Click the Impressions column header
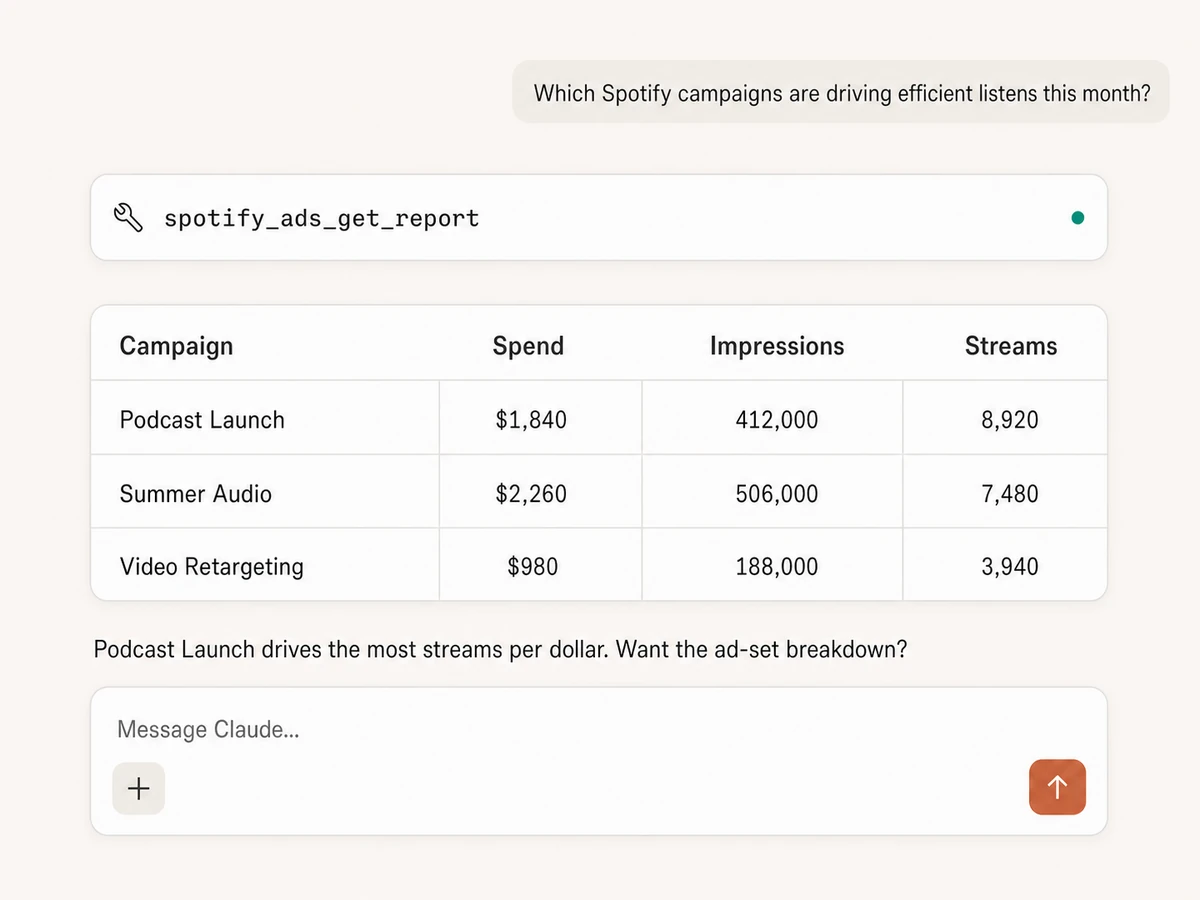Viewport: 1200px width, 900px height. point(777,346)
